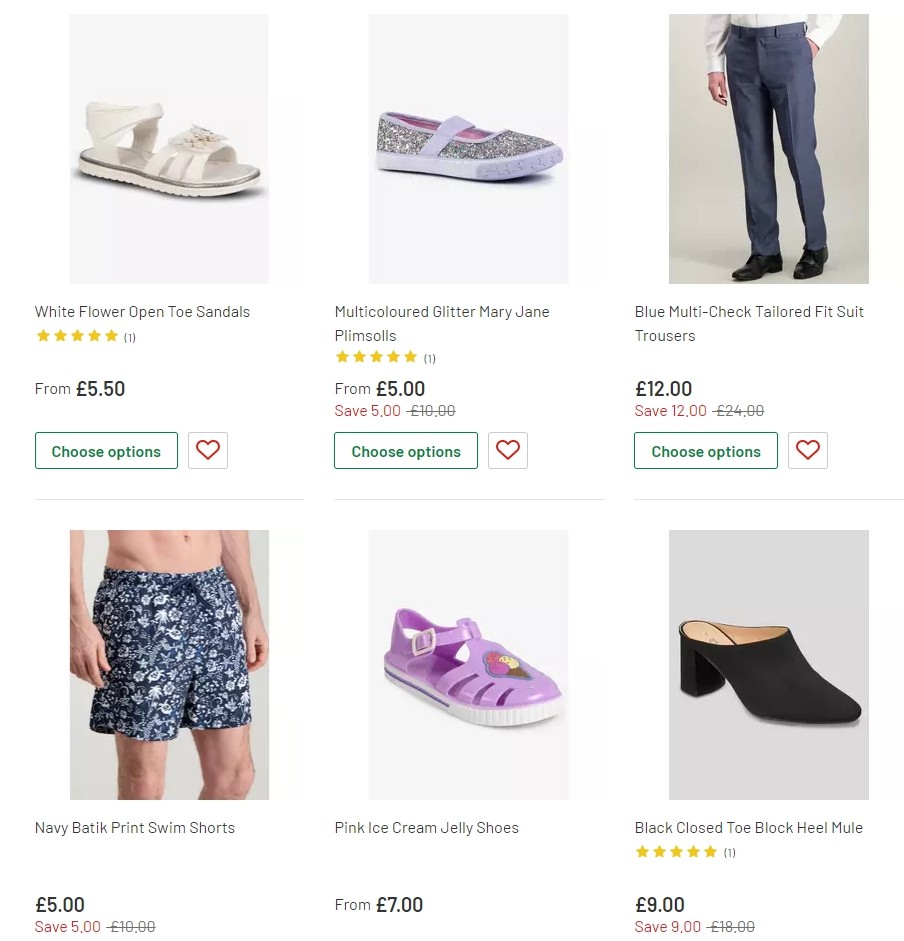
Task: Click the heart icon for Glitter Mary Jane Plimsolls
Action: [508, 450]
